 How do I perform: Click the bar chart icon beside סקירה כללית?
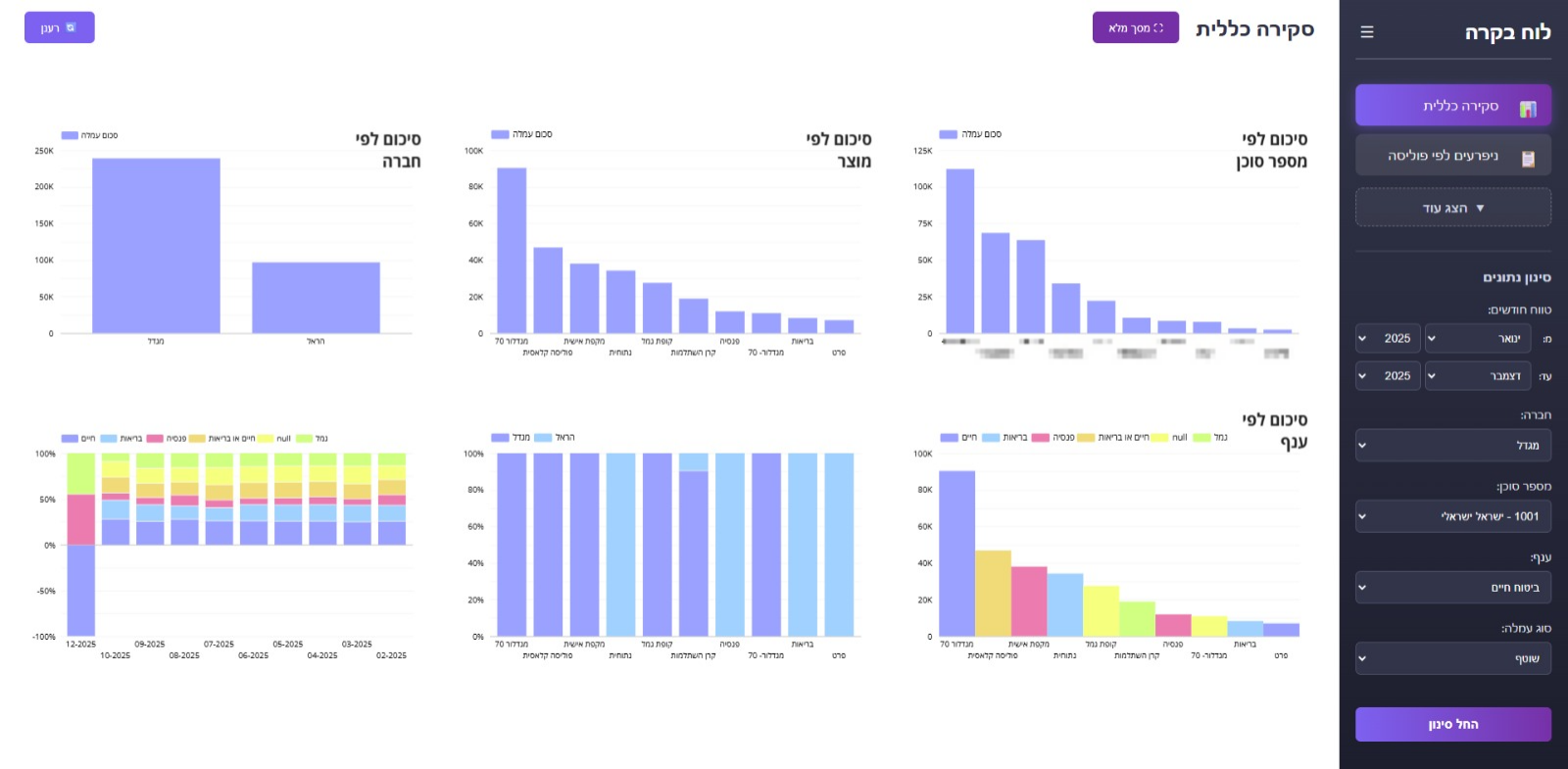point(1527,108)
